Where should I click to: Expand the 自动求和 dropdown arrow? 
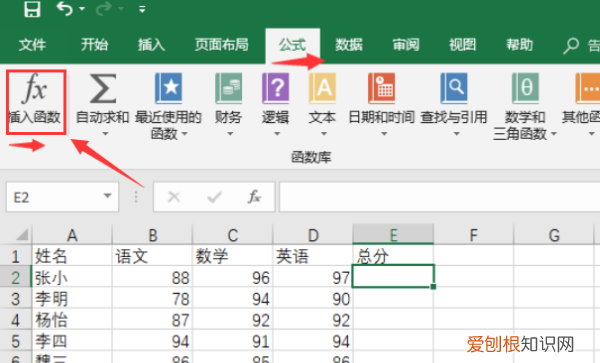coord(105,134)
